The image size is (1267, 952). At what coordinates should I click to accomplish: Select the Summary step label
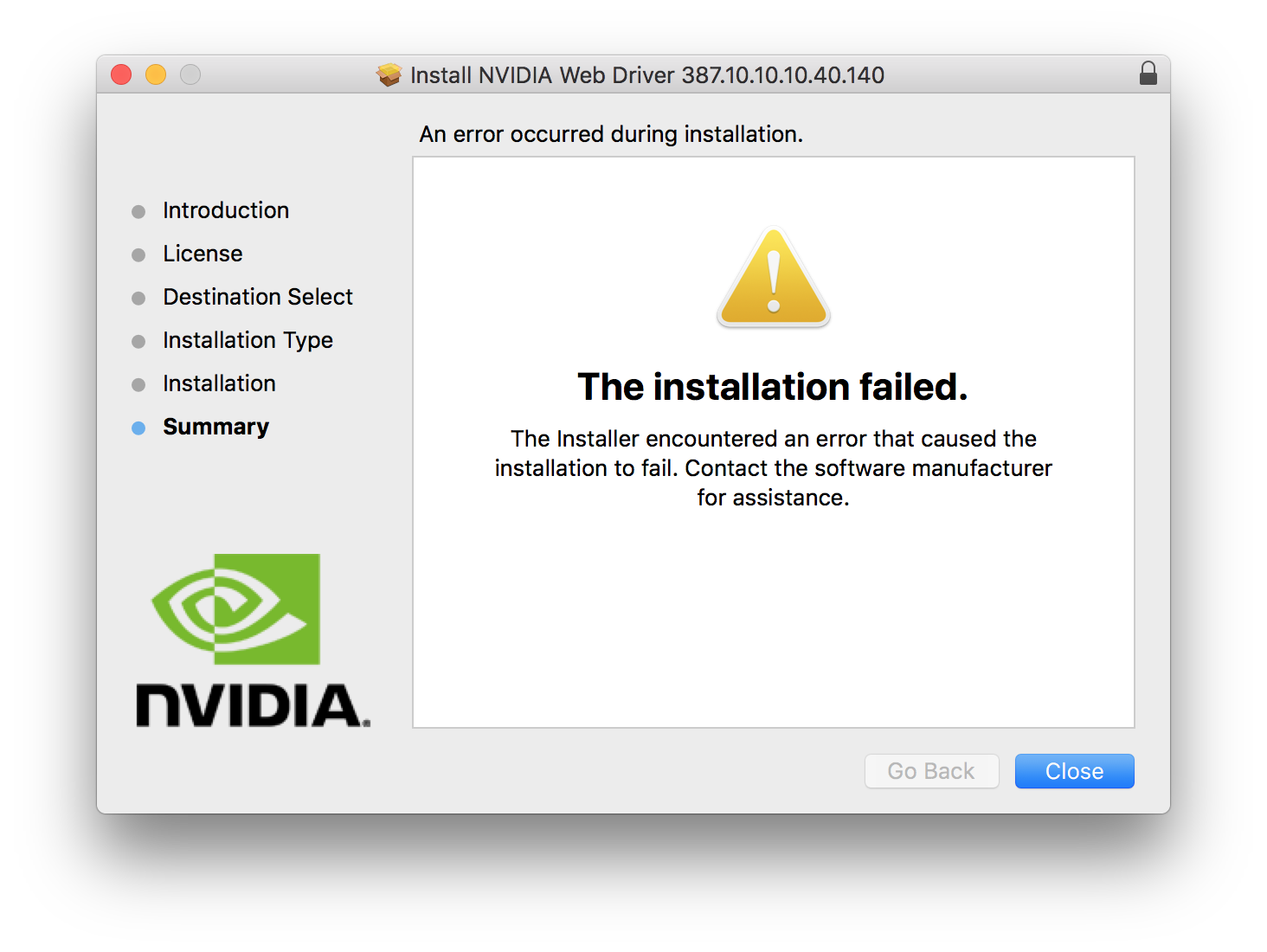point(215,428)
